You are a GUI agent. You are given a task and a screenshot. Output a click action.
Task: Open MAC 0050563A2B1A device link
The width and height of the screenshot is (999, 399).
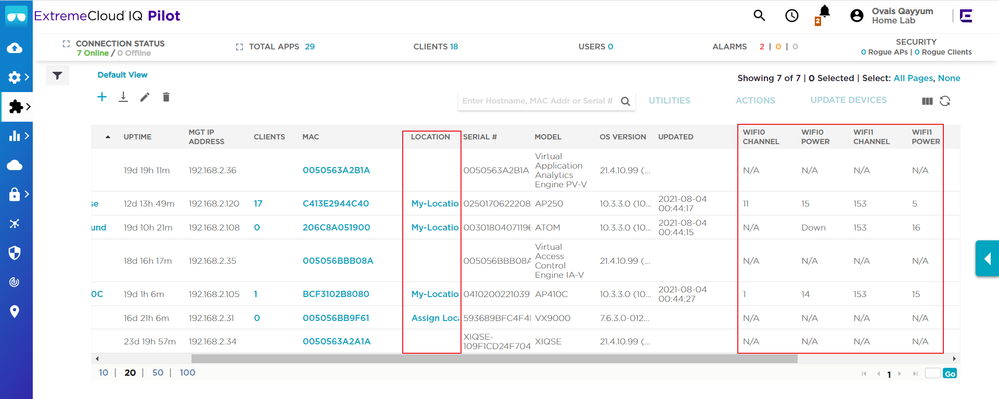336,170
